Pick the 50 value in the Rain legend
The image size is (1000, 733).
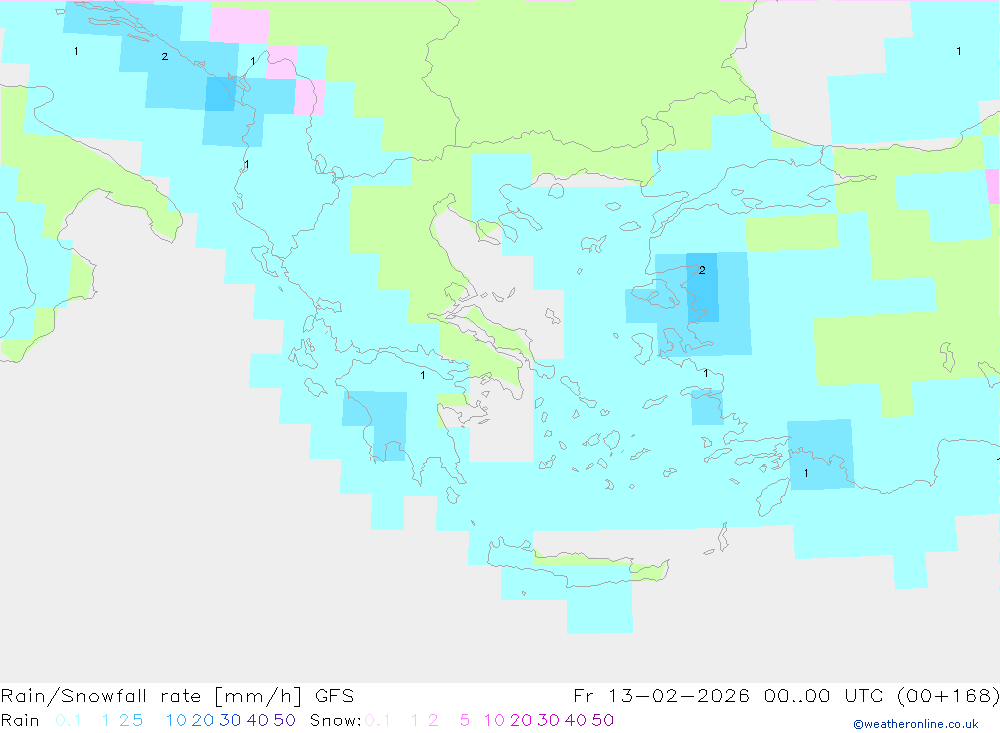(x=284, y=720)
